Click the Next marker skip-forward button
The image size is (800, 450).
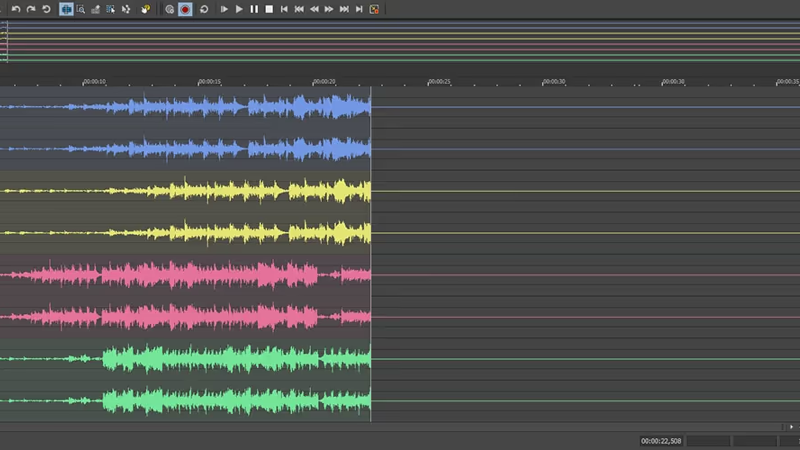point(344,9)
